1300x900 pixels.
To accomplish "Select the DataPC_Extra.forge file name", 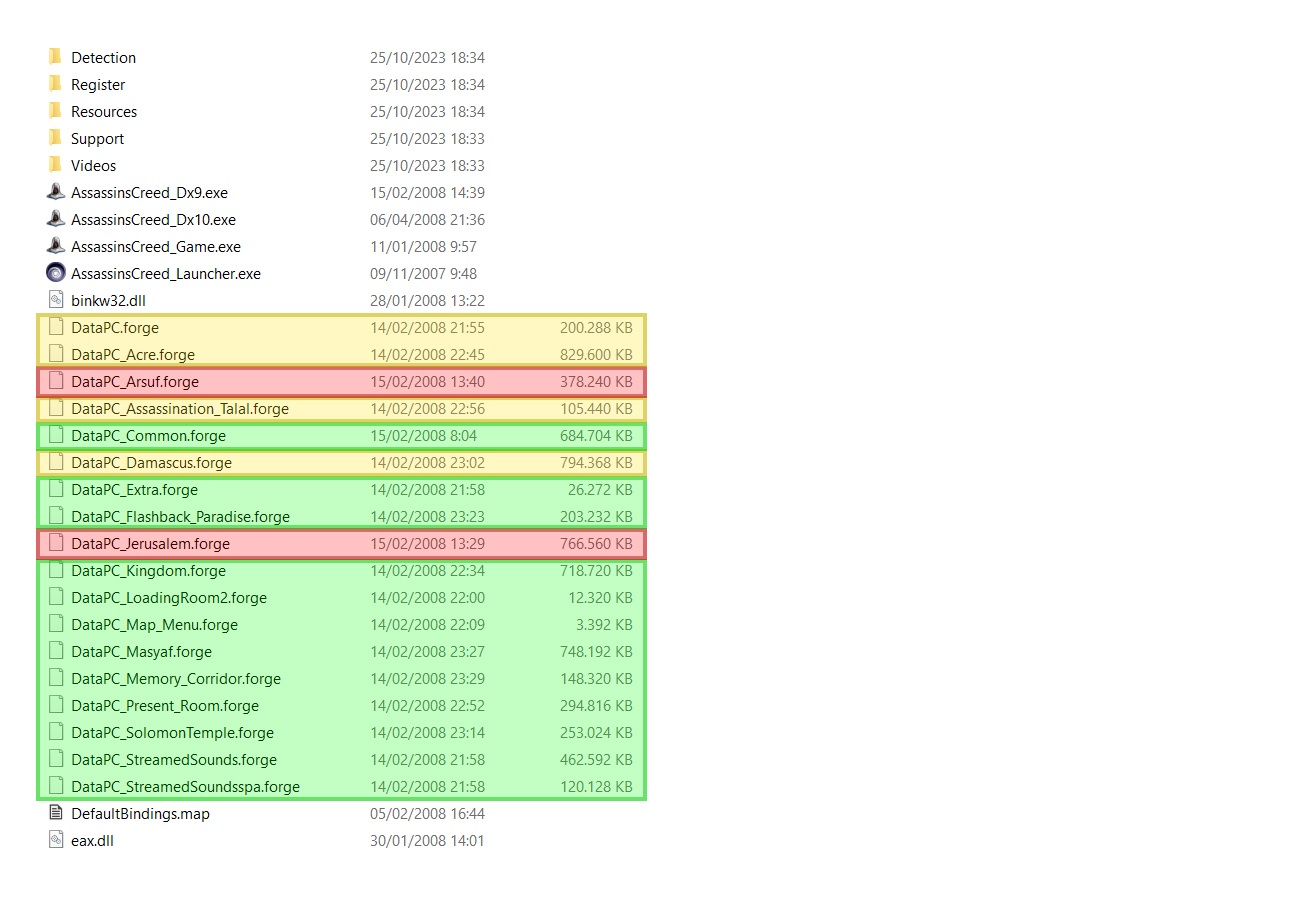I will pyautogui.click(x=134, y=490).
